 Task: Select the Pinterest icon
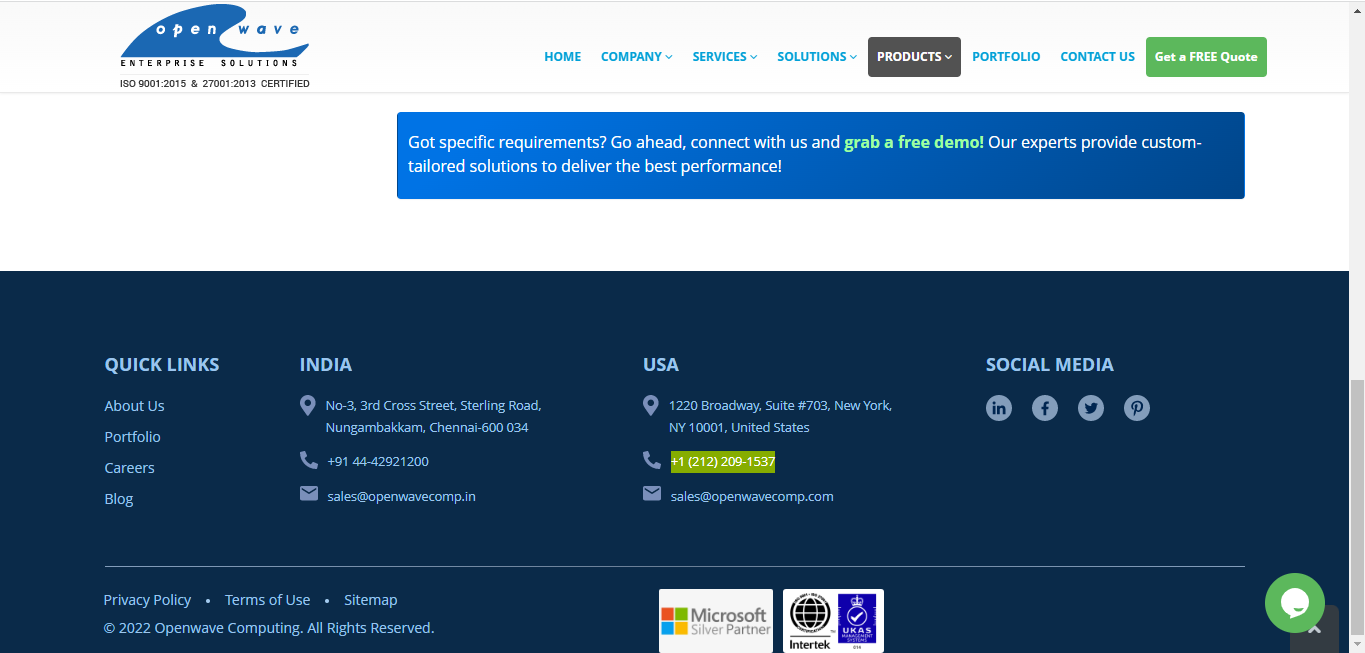(x=1136, y=408)
